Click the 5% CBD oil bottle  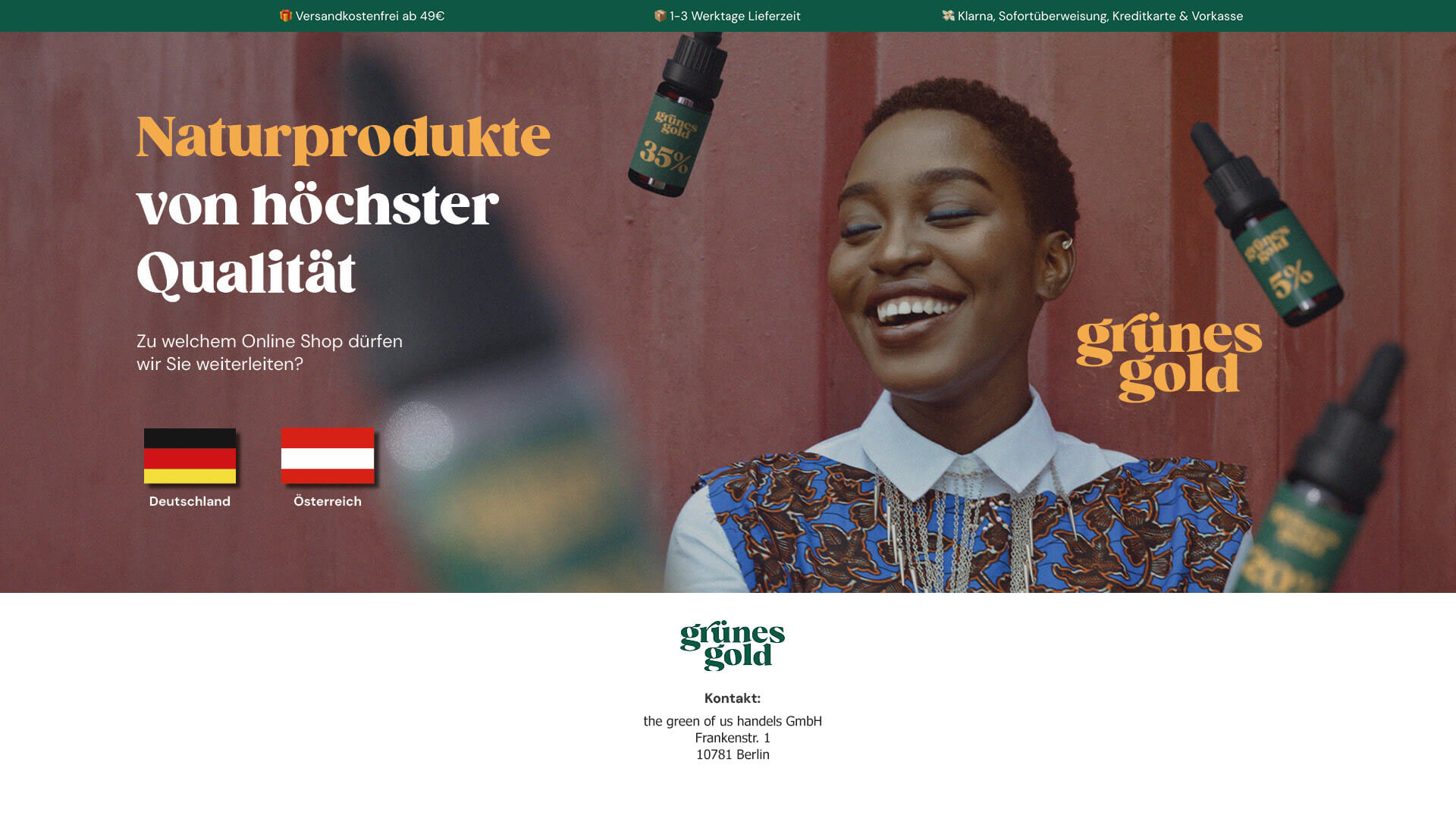pyautogui.click(x=1266, y=224)
